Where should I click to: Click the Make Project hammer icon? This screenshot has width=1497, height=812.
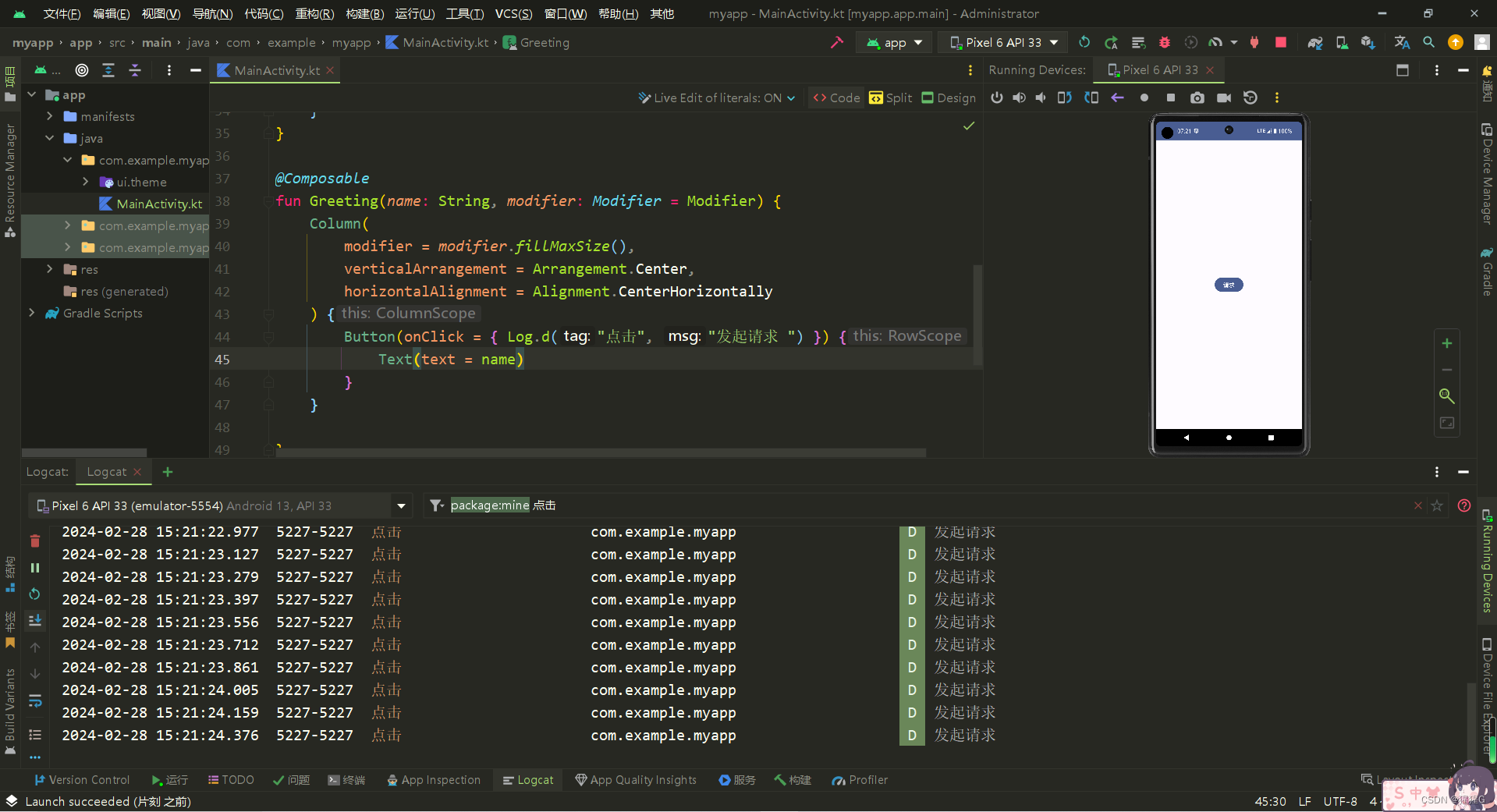[x=837, y=42]
